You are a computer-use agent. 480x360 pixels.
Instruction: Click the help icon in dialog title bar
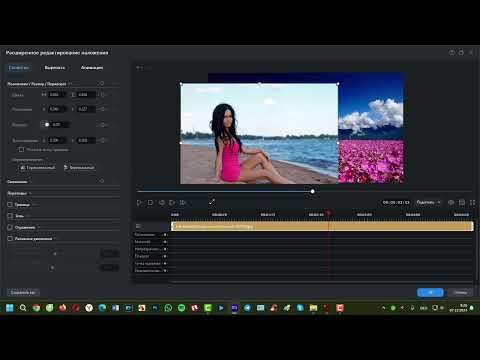coord(452,53)
